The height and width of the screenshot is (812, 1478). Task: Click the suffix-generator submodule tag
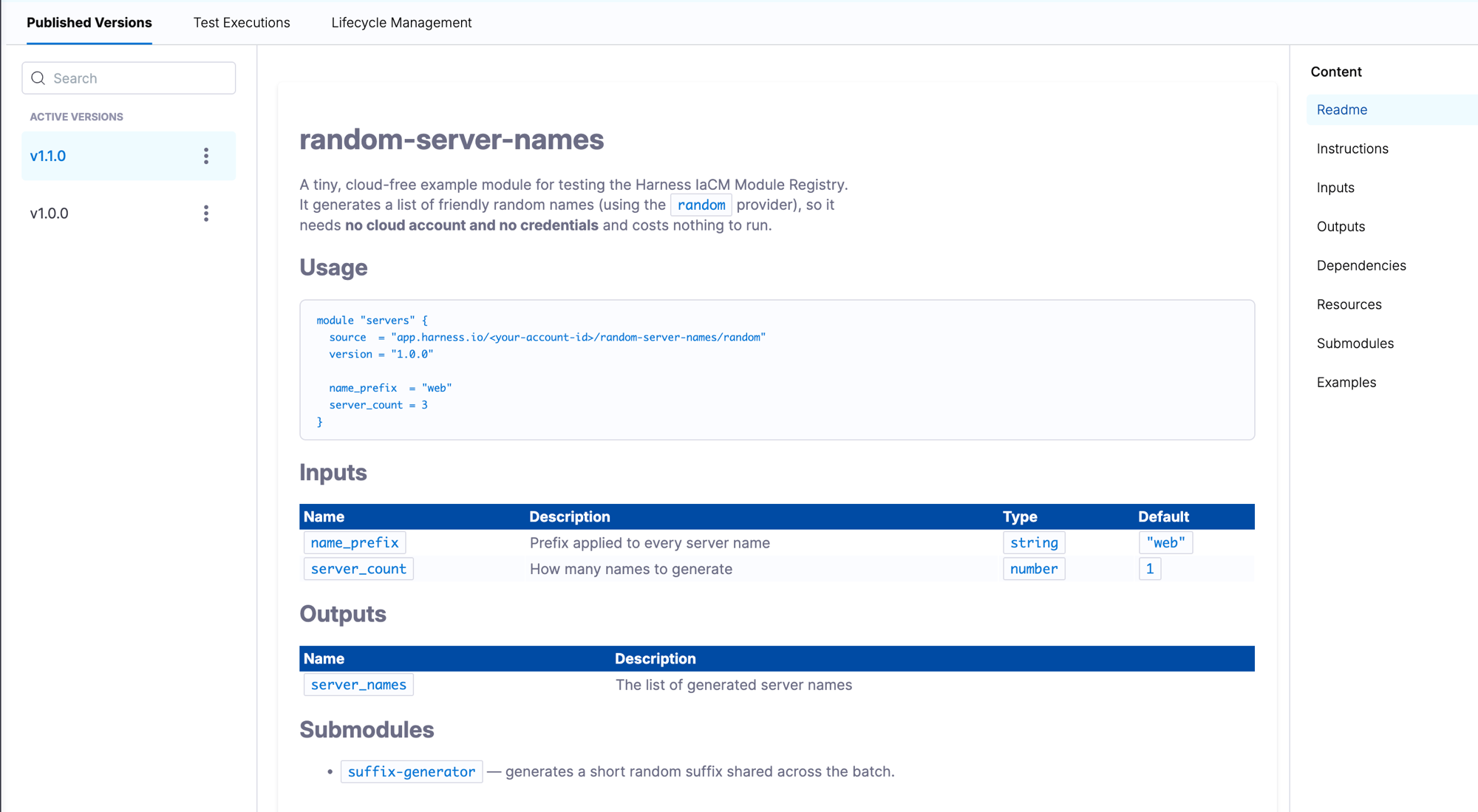click(412, 771)
